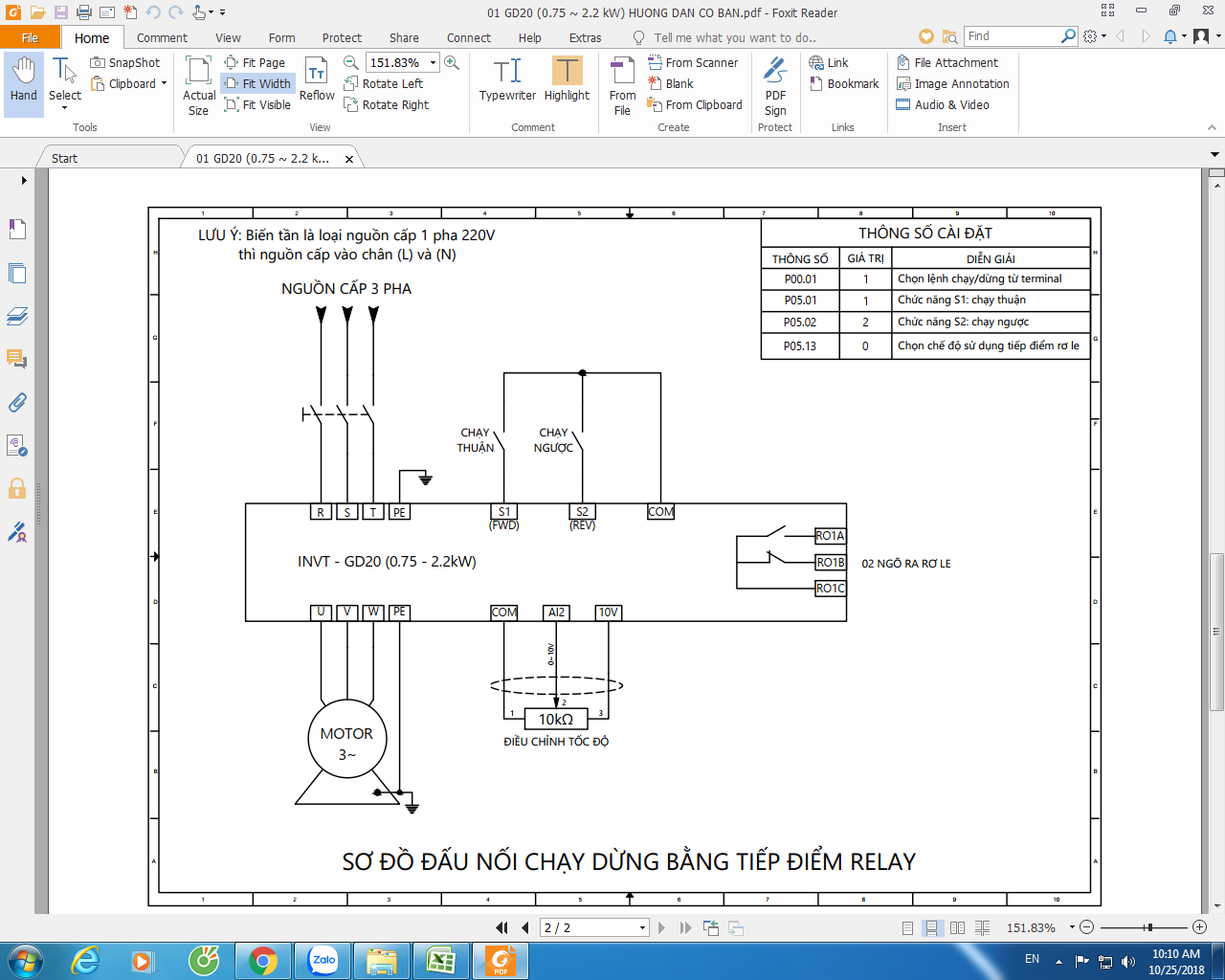Image resolution: width=1225 pixels, height=980 pixels.
Task: Go to the previous page
Action: [x=525, y=927]
